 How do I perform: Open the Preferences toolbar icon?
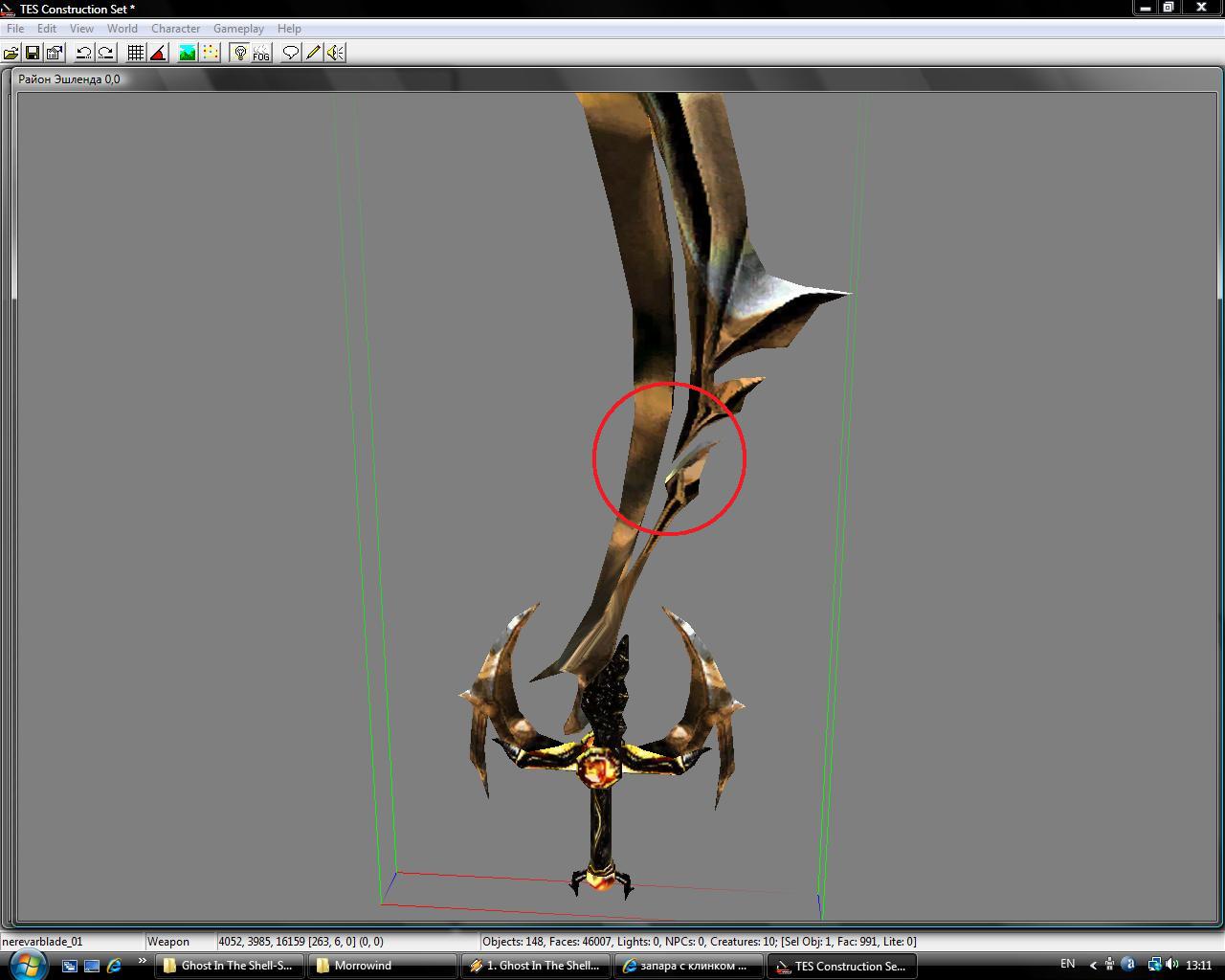tap(55, 53)
